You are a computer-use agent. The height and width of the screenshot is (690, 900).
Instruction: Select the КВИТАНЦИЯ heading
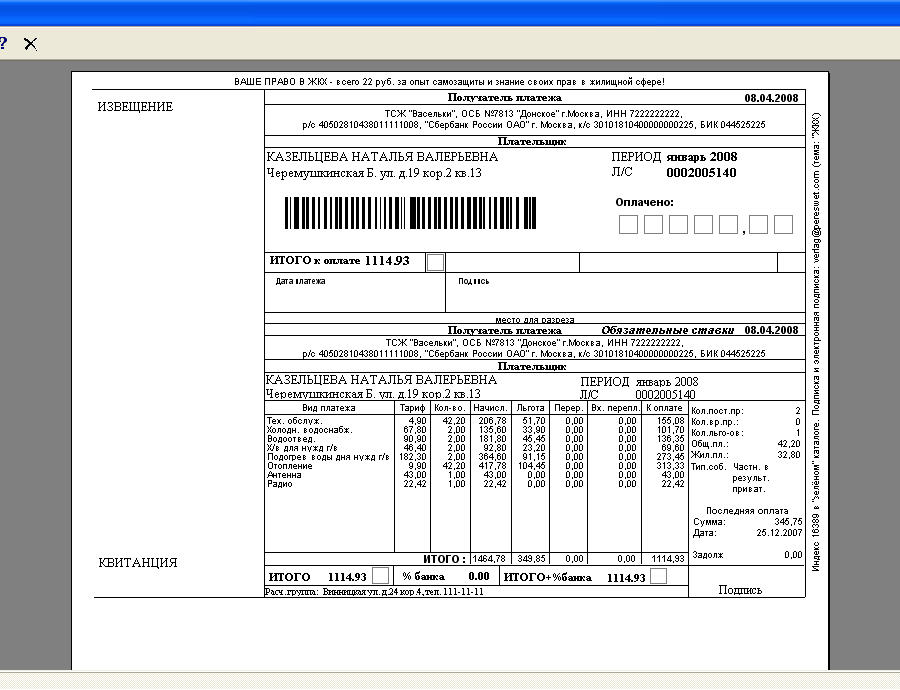coord(138,563)
